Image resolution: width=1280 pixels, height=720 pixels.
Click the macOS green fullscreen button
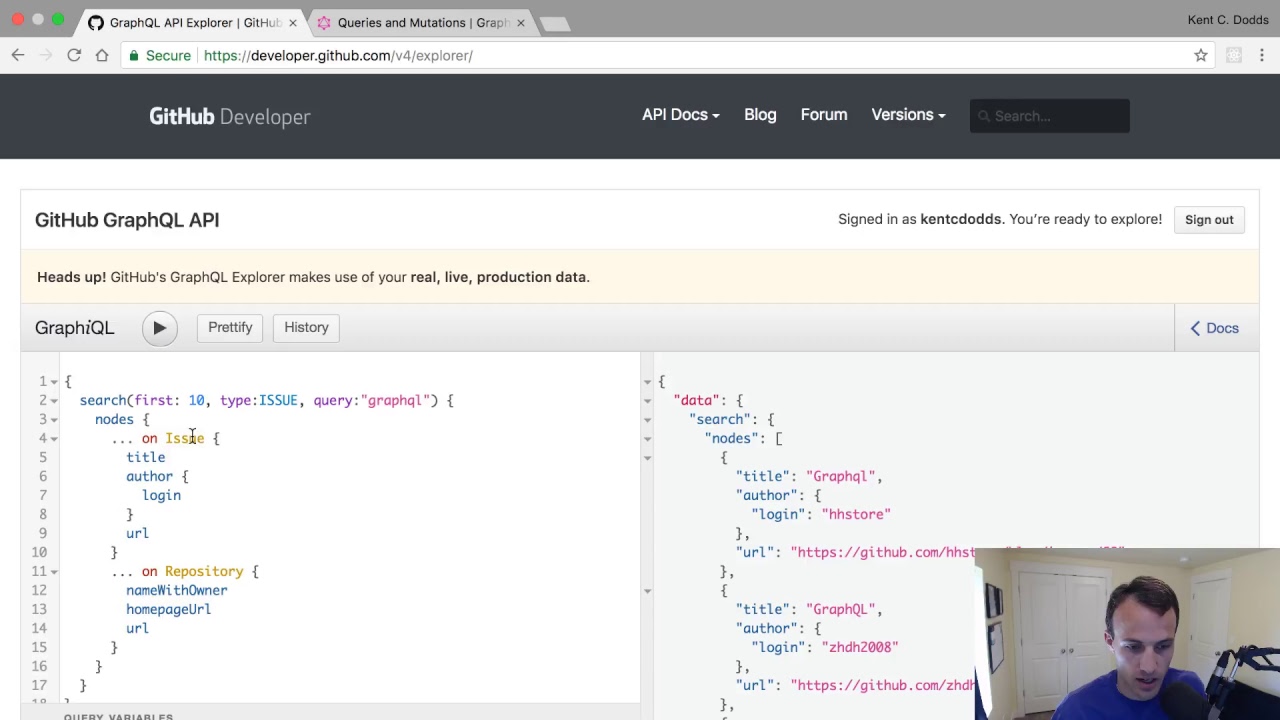pos(58,20)
